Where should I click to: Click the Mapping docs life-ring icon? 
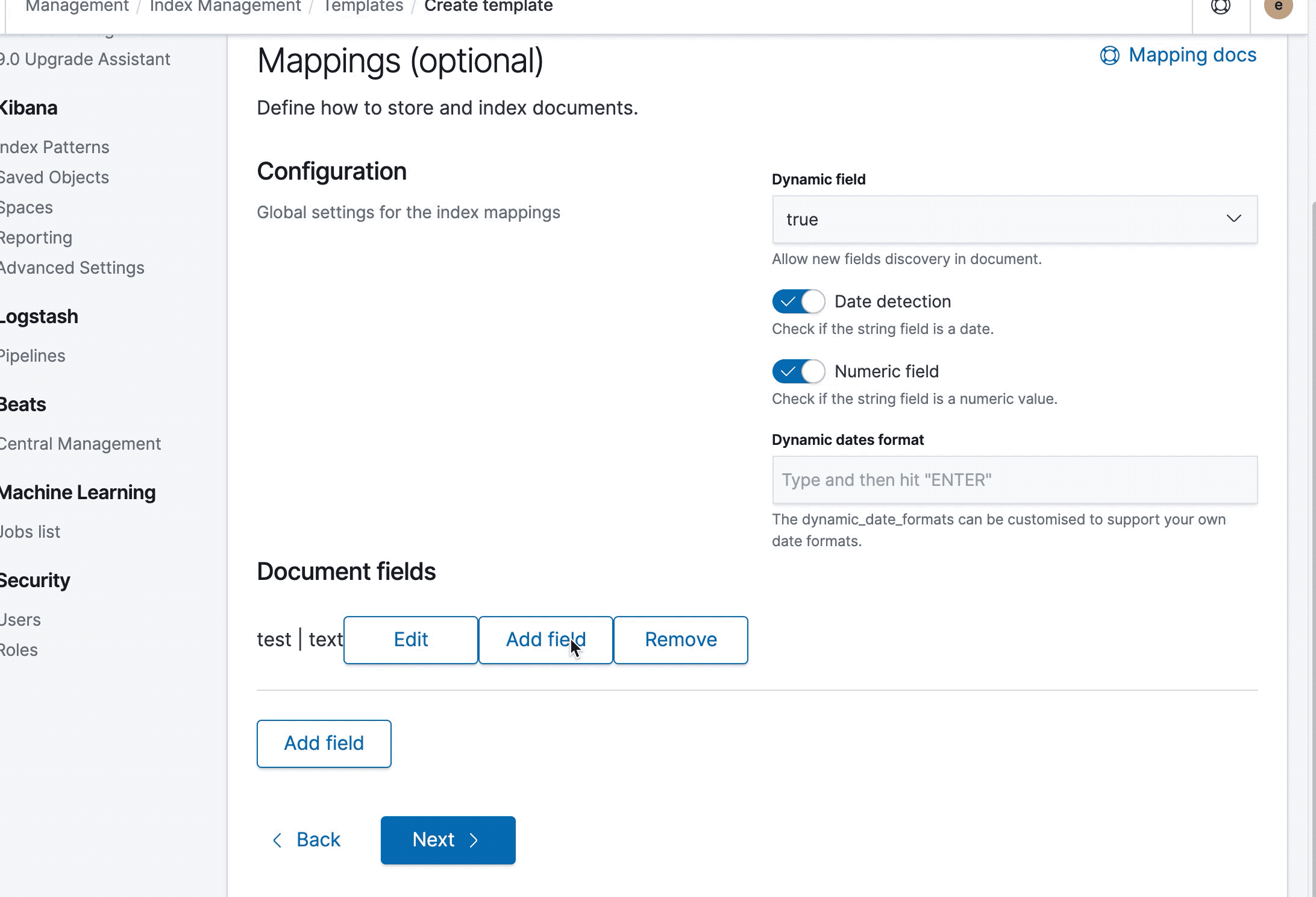(1111, 55)
